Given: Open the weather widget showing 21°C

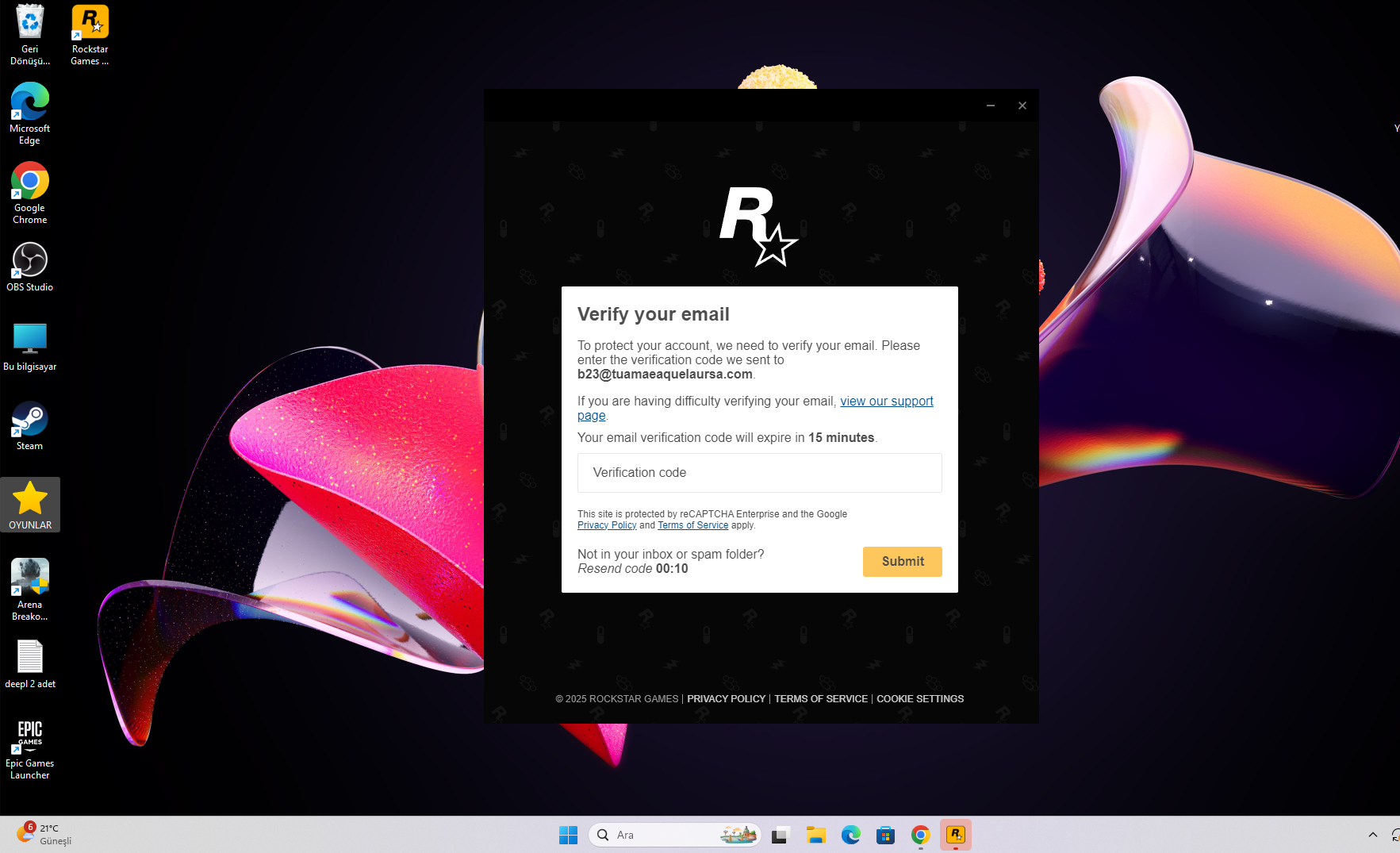Looking at the screenshot, I should pyautogui.click(x=44, y=835).
